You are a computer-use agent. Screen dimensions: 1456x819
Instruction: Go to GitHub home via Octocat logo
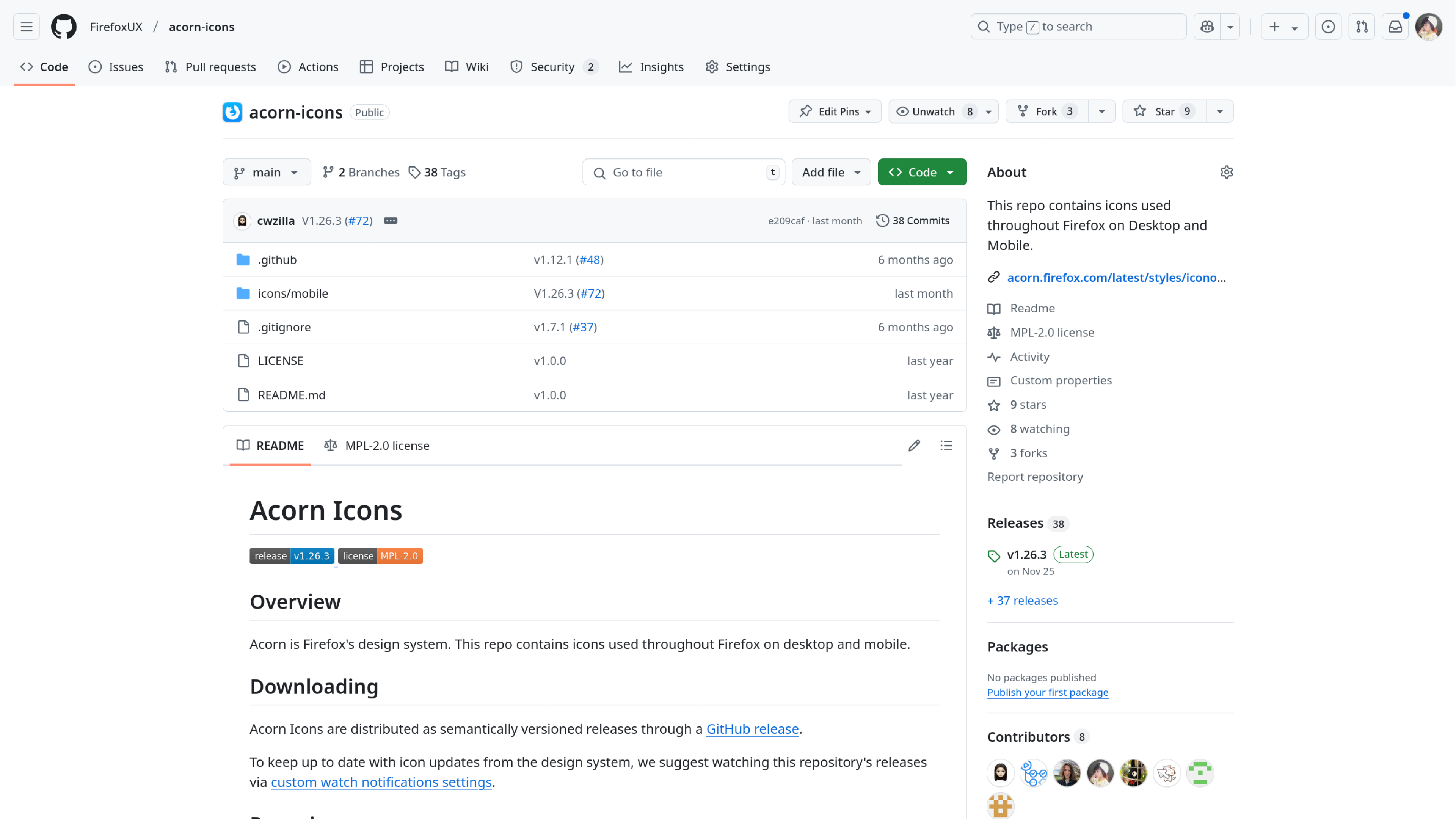[x=64, y=27]
